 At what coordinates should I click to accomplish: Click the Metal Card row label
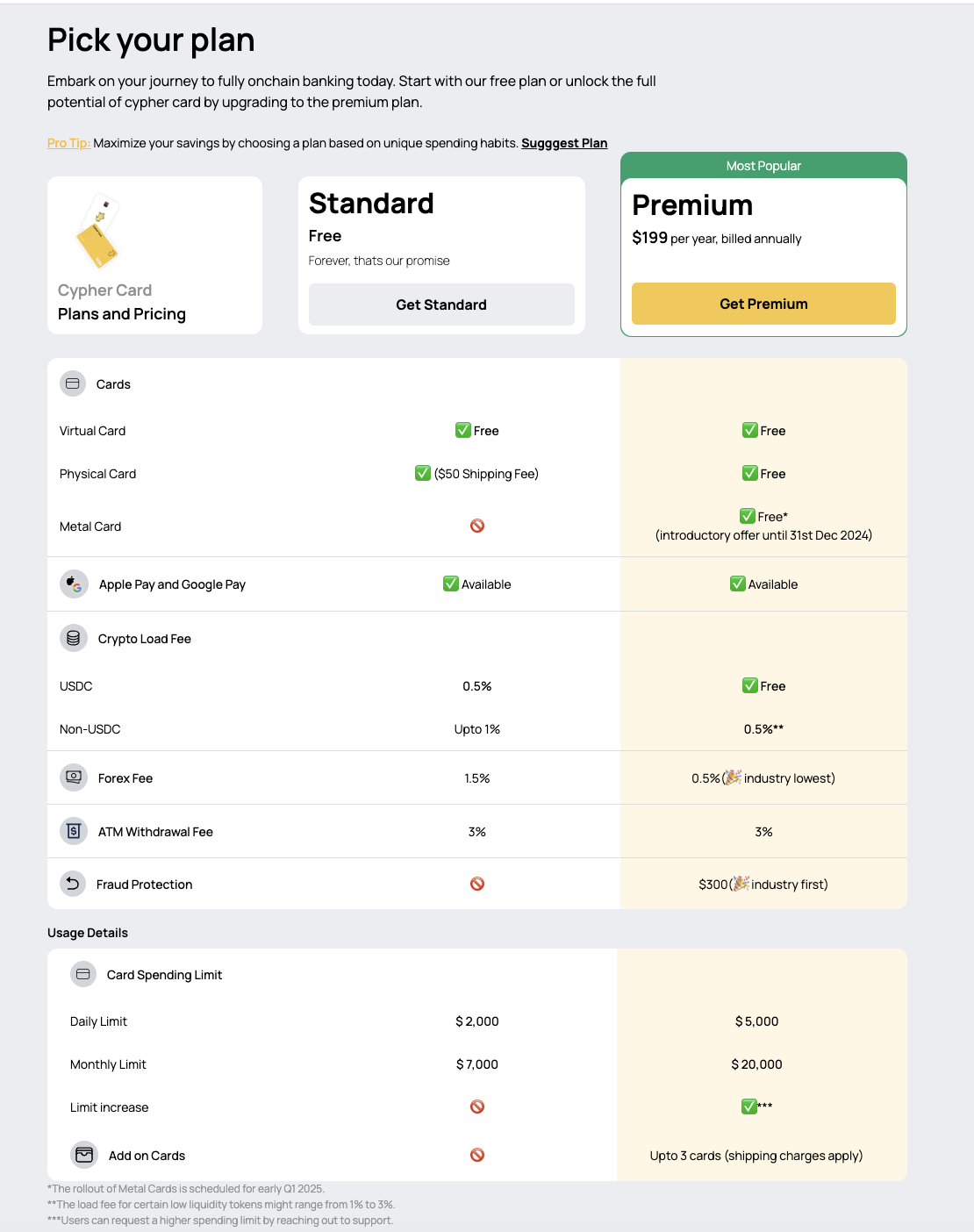90,526
